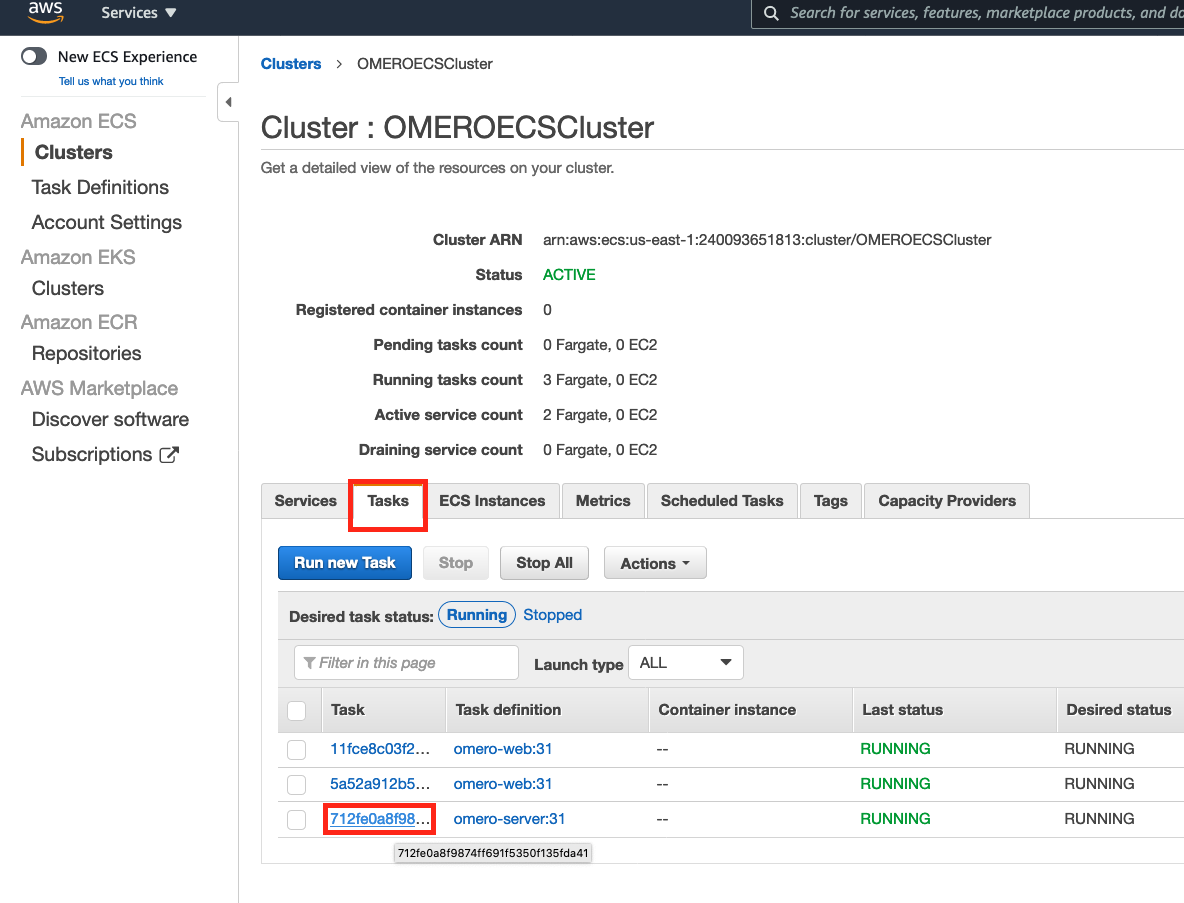Check the select-all tasks checkbox
This screenshot has height=903, width=1184.
pyautogui.click(x=297, y=710)
